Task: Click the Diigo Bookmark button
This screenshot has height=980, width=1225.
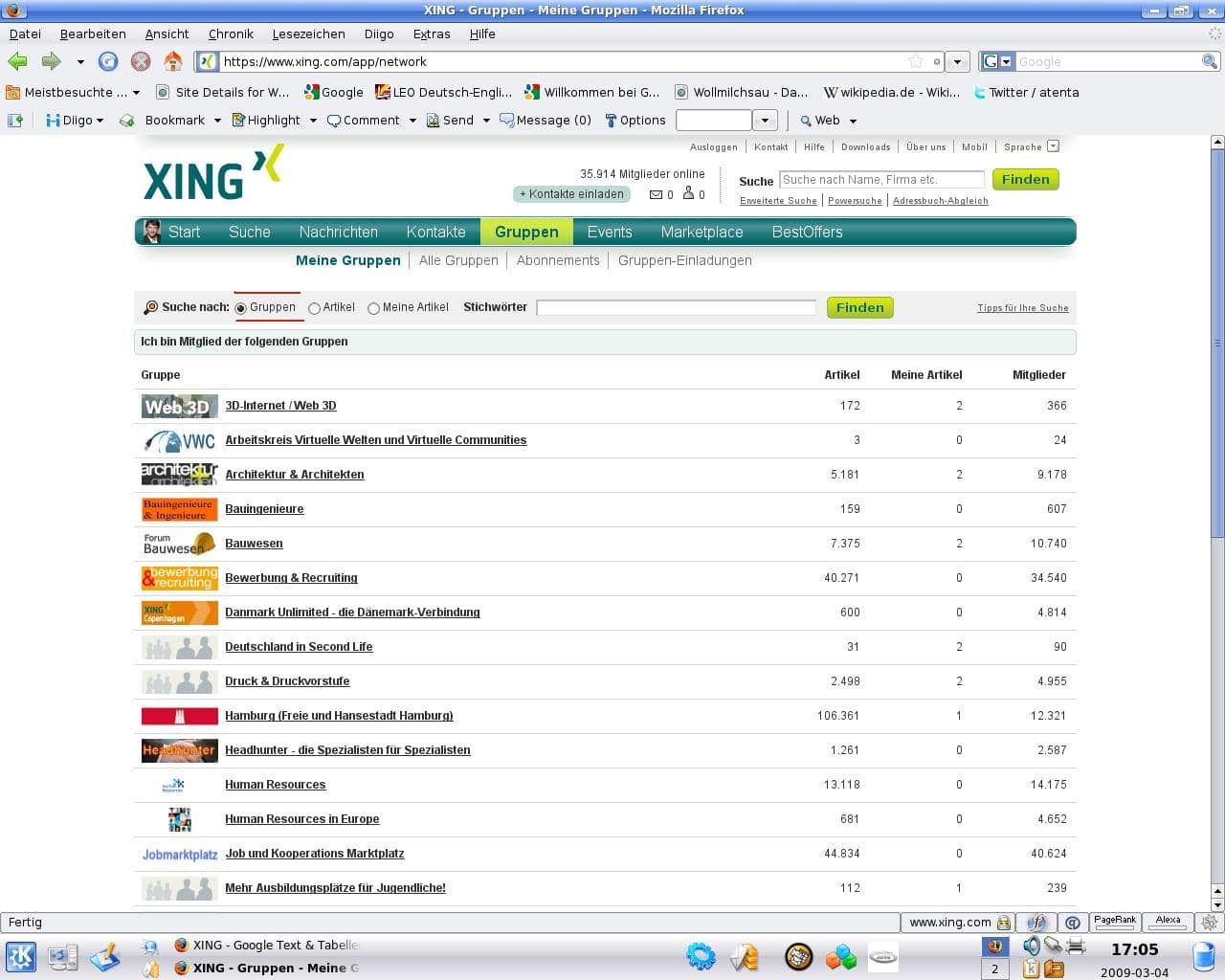Action: (163, 120)
